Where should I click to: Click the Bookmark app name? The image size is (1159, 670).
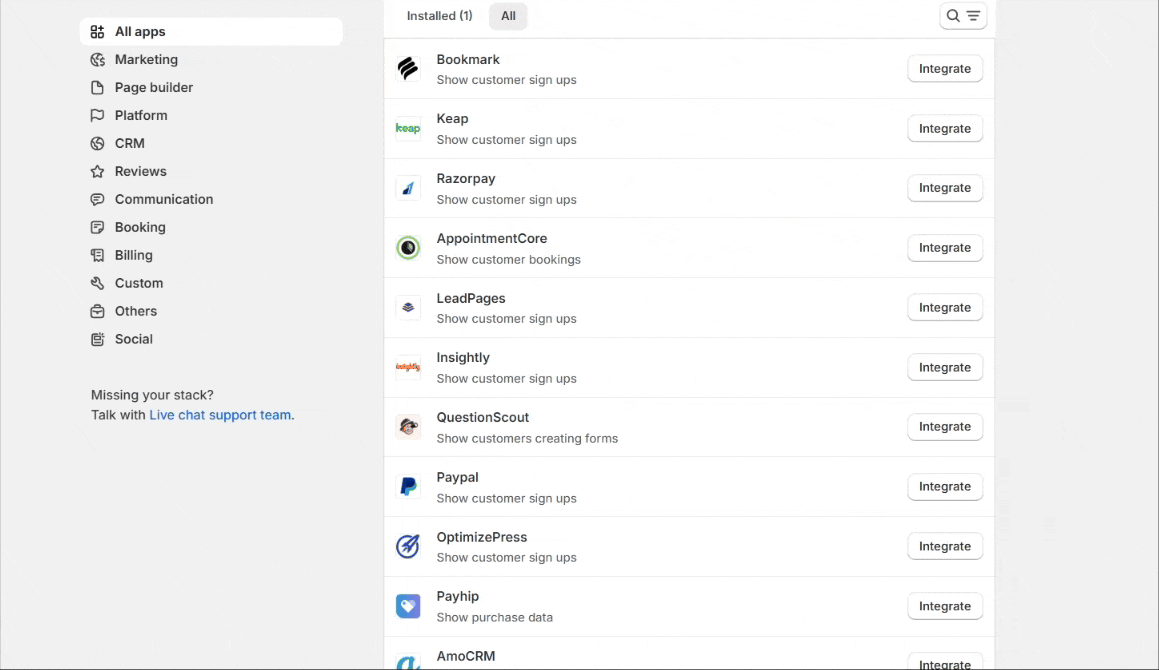click(x=468, y=59)
